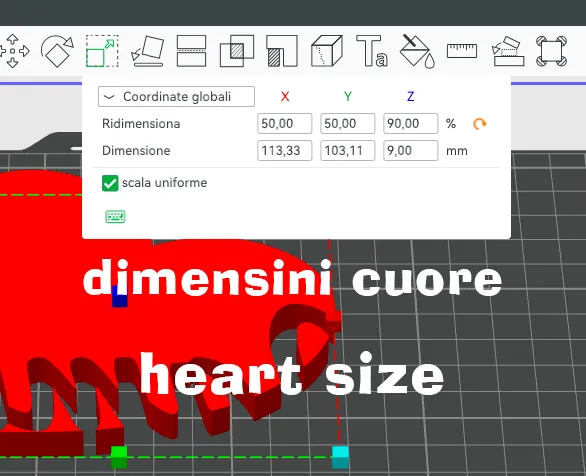Select the Assemble tool
Screen dimensions: 586x476
[x=508, y=51]
